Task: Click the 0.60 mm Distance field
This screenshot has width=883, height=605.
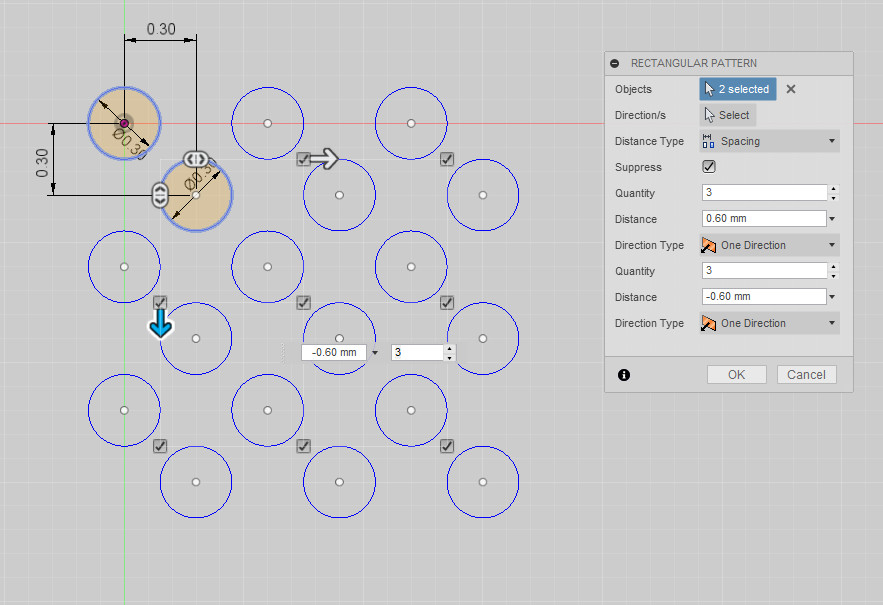Action: point(764,219)
